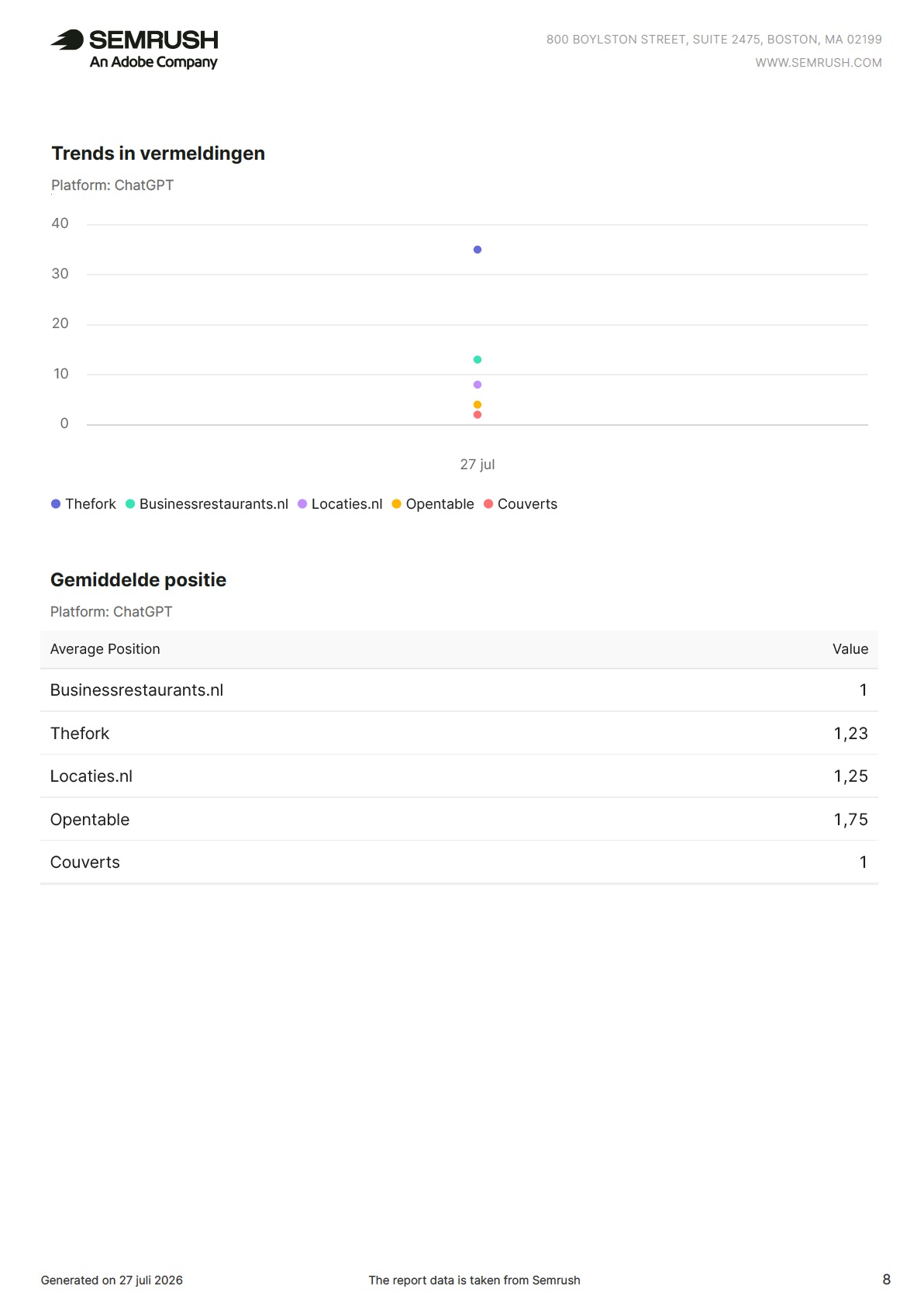Click the red Couverts chart data point

478,415
